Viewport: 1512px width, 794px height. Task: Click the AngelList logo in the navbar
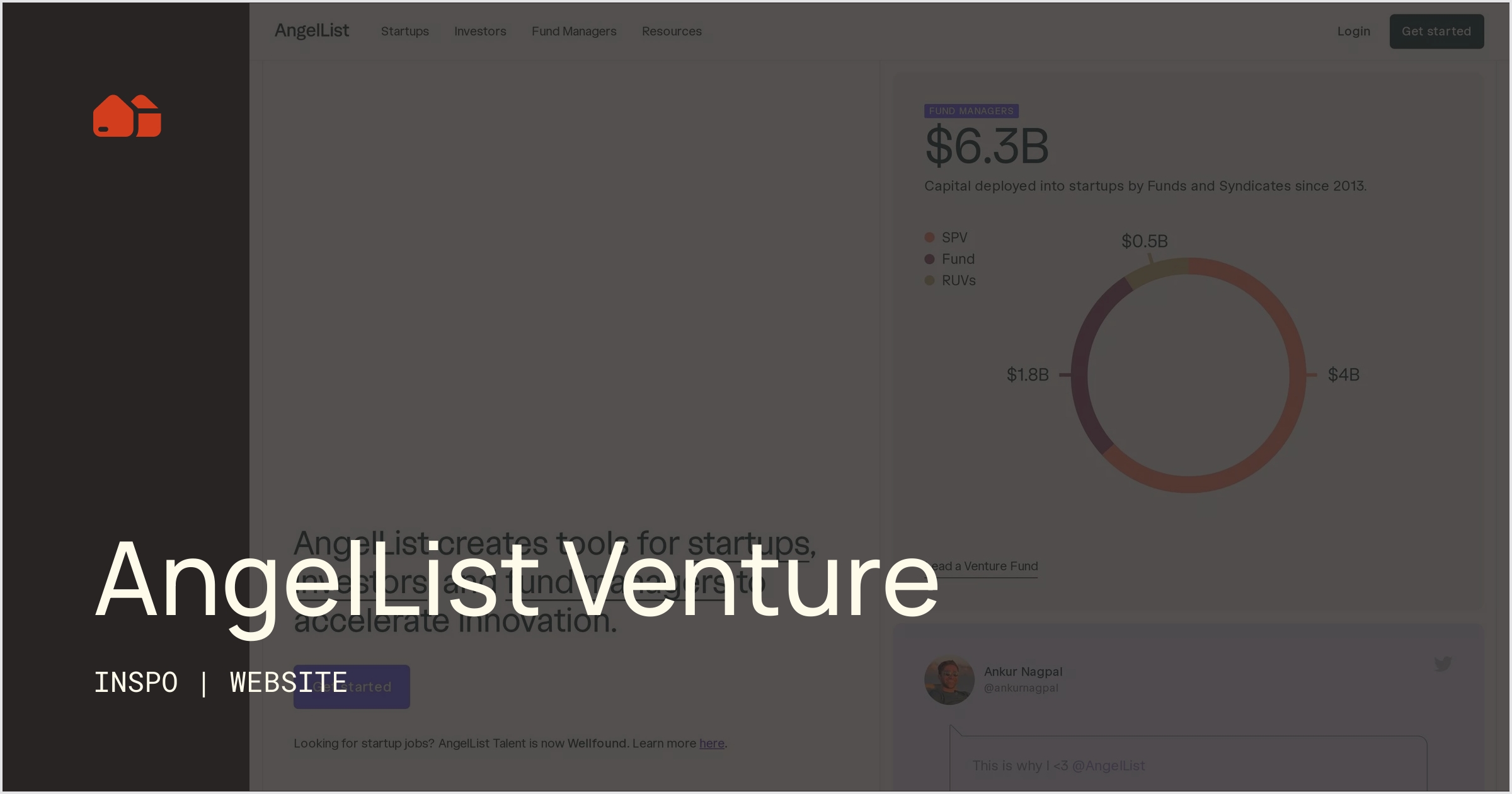pos(312,30)
